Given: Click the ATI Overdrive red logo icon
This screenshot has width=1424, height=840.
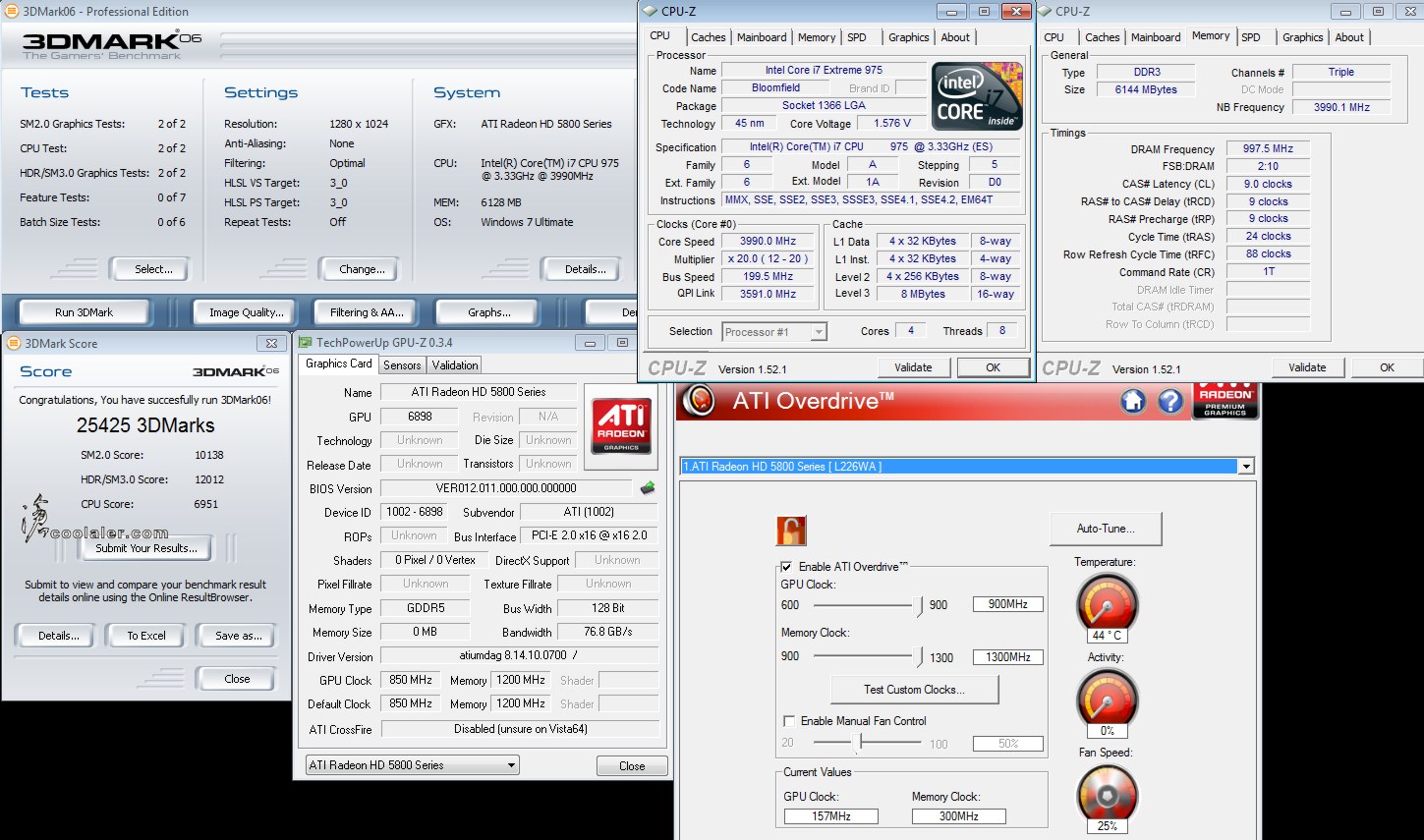Looking at the screenshot, I should point(699,401).
